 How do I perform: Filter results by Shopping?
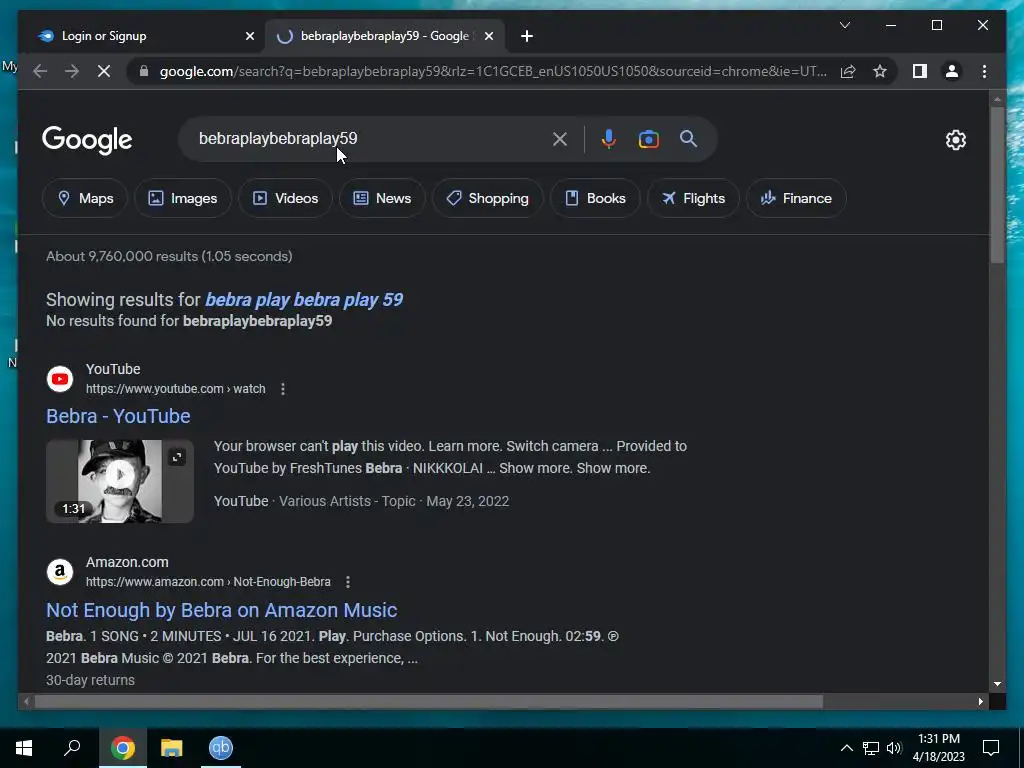click(487, 198)
